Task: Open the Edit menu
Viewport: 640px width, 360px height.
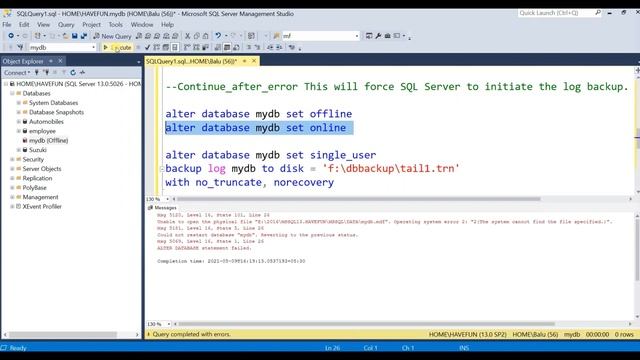Action: point(24,24)
